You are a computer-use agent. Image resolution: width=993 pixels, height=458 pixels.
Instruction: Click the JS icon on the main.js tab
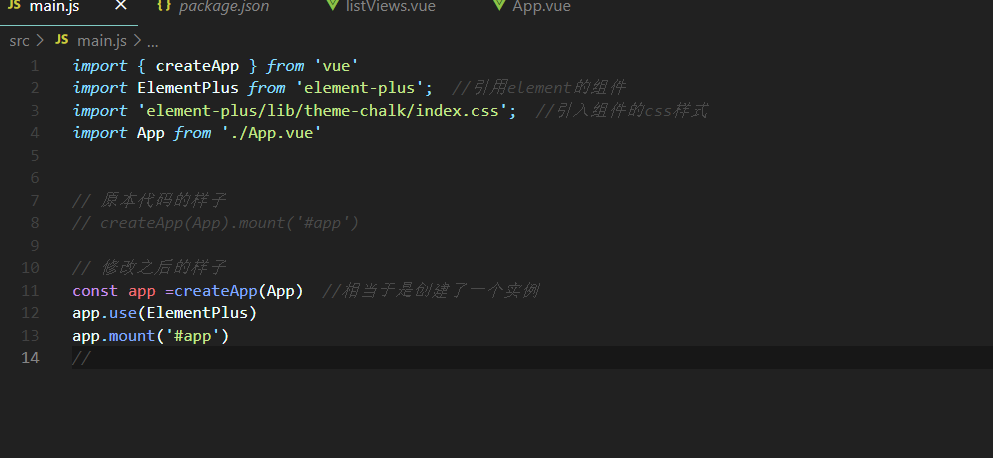pyautogui.click(x=14, y=5)
